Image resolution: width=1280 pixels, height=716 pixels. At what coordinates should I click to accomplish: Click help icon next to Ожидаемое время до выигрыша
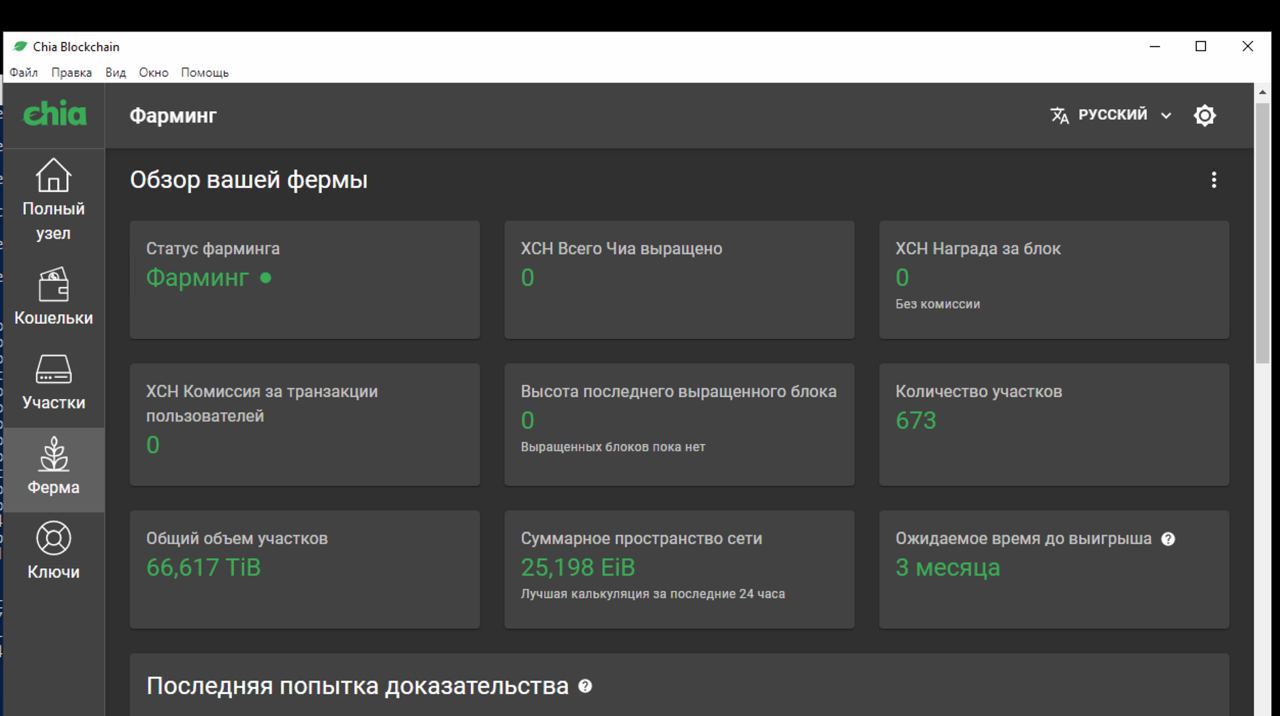point(1168,539)
